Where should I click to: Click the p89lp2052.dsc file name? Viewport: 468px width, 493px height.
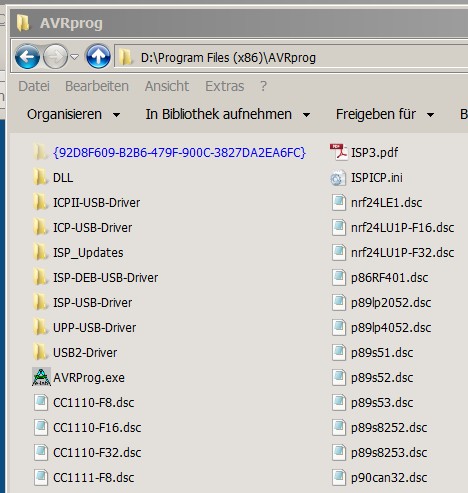click(x=391, y=303)
